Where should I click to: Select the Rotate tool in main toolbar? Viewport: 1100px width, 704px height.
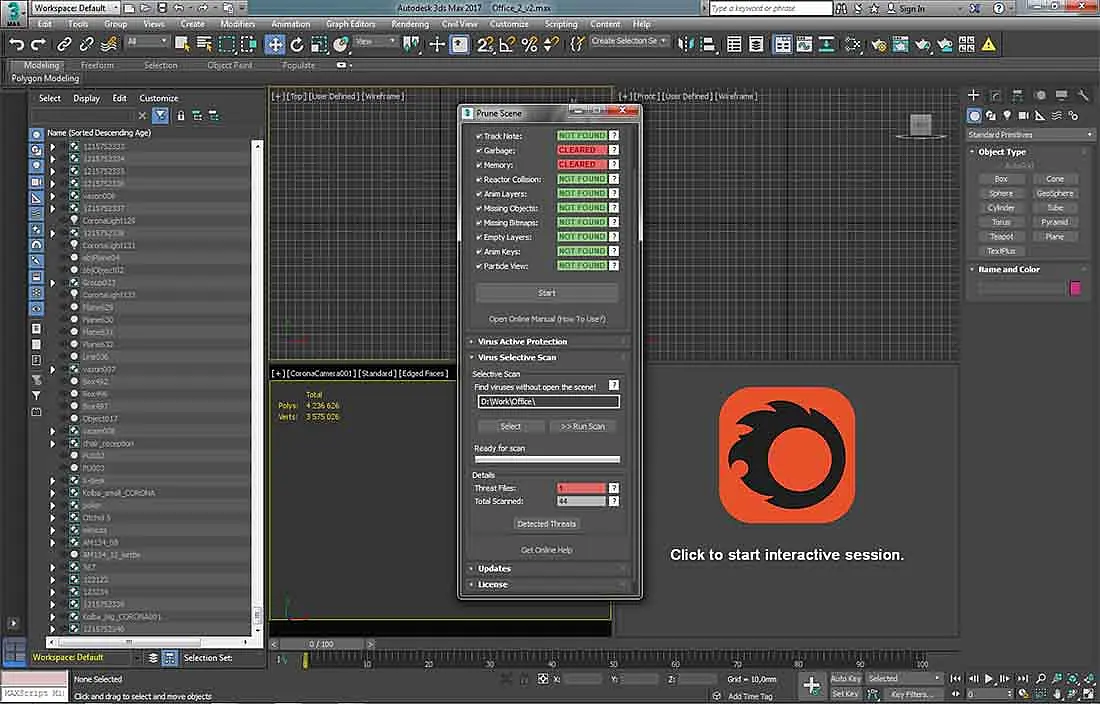click(297, 45)
